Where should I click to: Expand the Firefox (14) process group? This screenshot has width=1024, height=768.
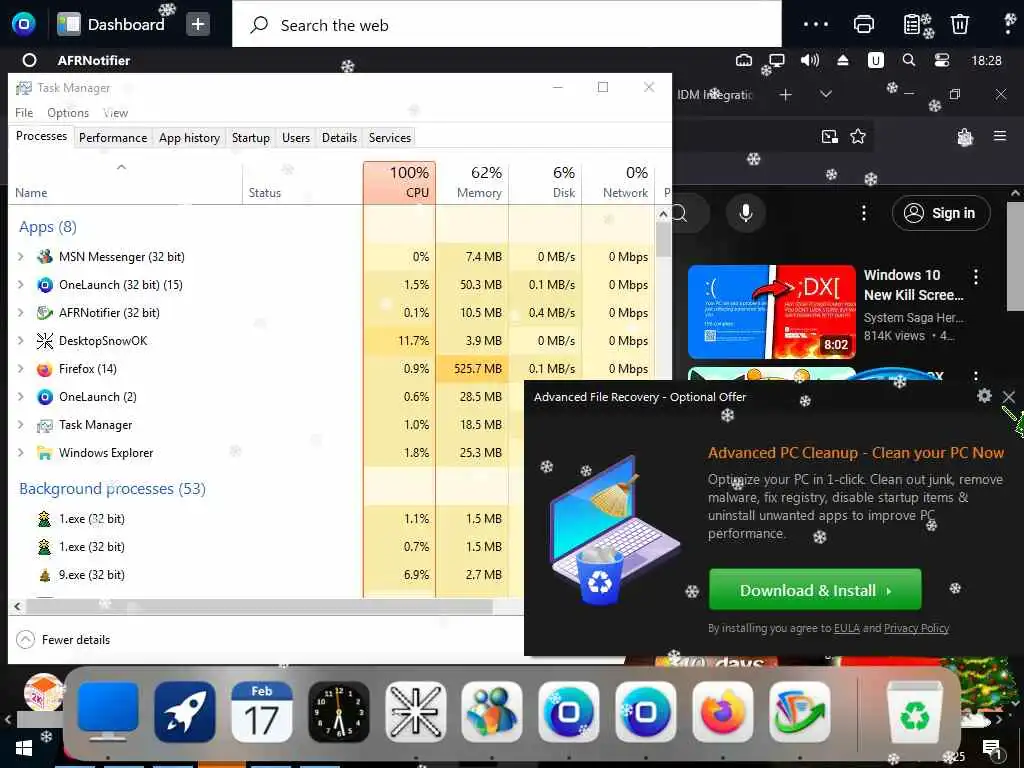pos(20,369)
